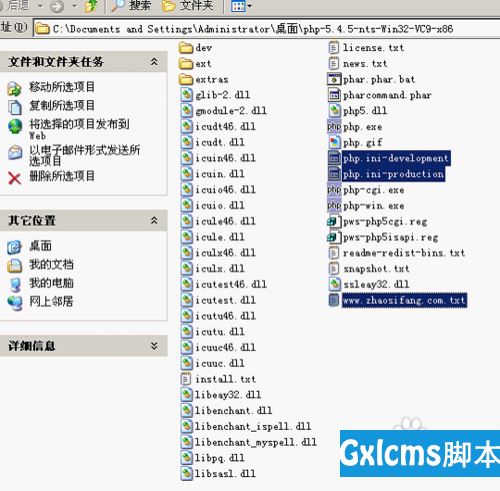Click Move the selected items link
This screenshot has height=491, width=500.
coord(62,87)
